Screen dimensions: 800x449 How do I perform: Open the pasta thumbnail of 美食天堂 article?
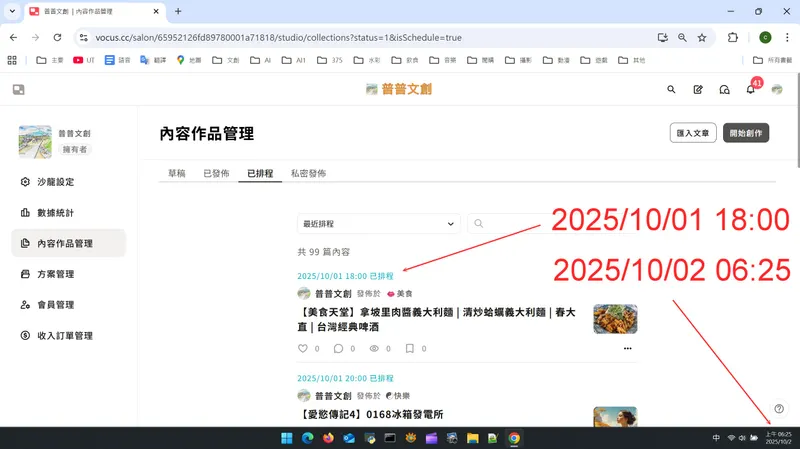615,319
